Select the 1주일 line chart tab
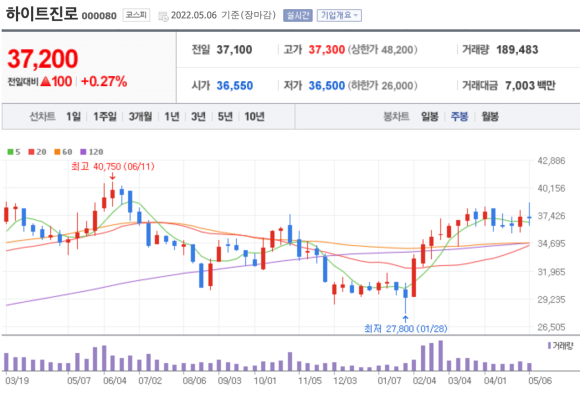The image size is (580, 394). click(x=105, y=117)
